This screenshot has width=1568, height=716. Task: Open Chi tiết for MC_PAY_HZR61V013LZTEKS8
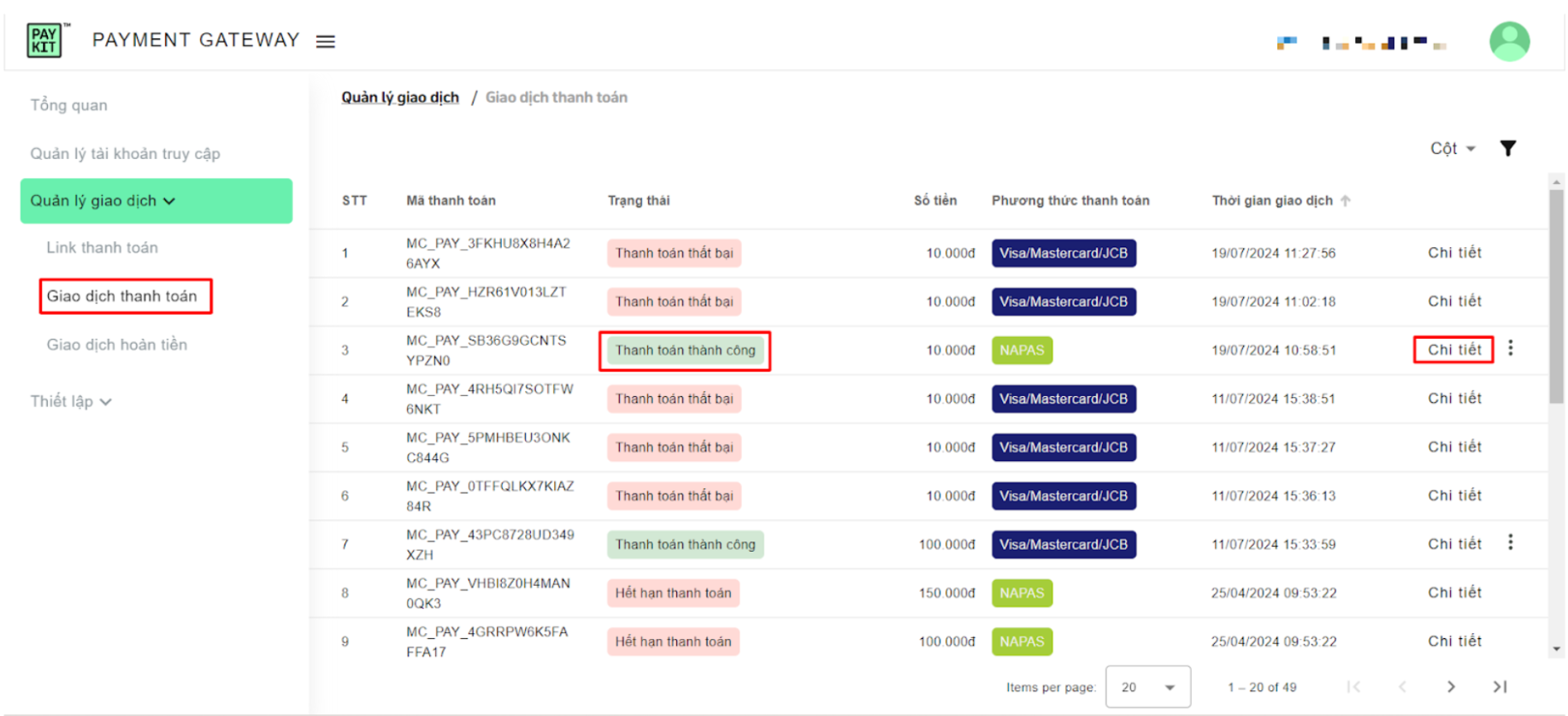click(1454, 301)
